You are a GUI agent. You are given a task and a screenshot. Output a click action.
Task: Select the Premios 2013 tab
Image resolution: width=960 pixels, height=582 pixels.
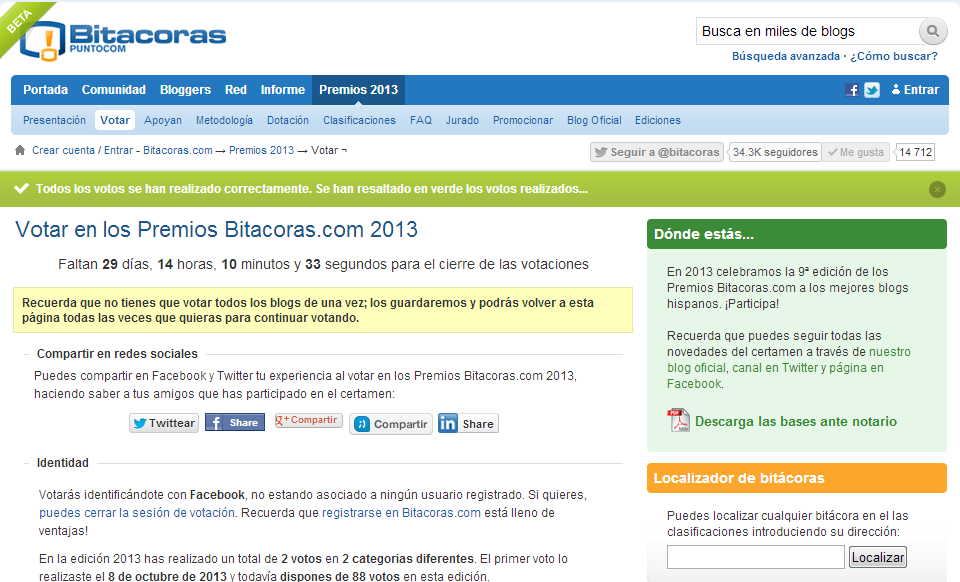[x=358, y=90]
